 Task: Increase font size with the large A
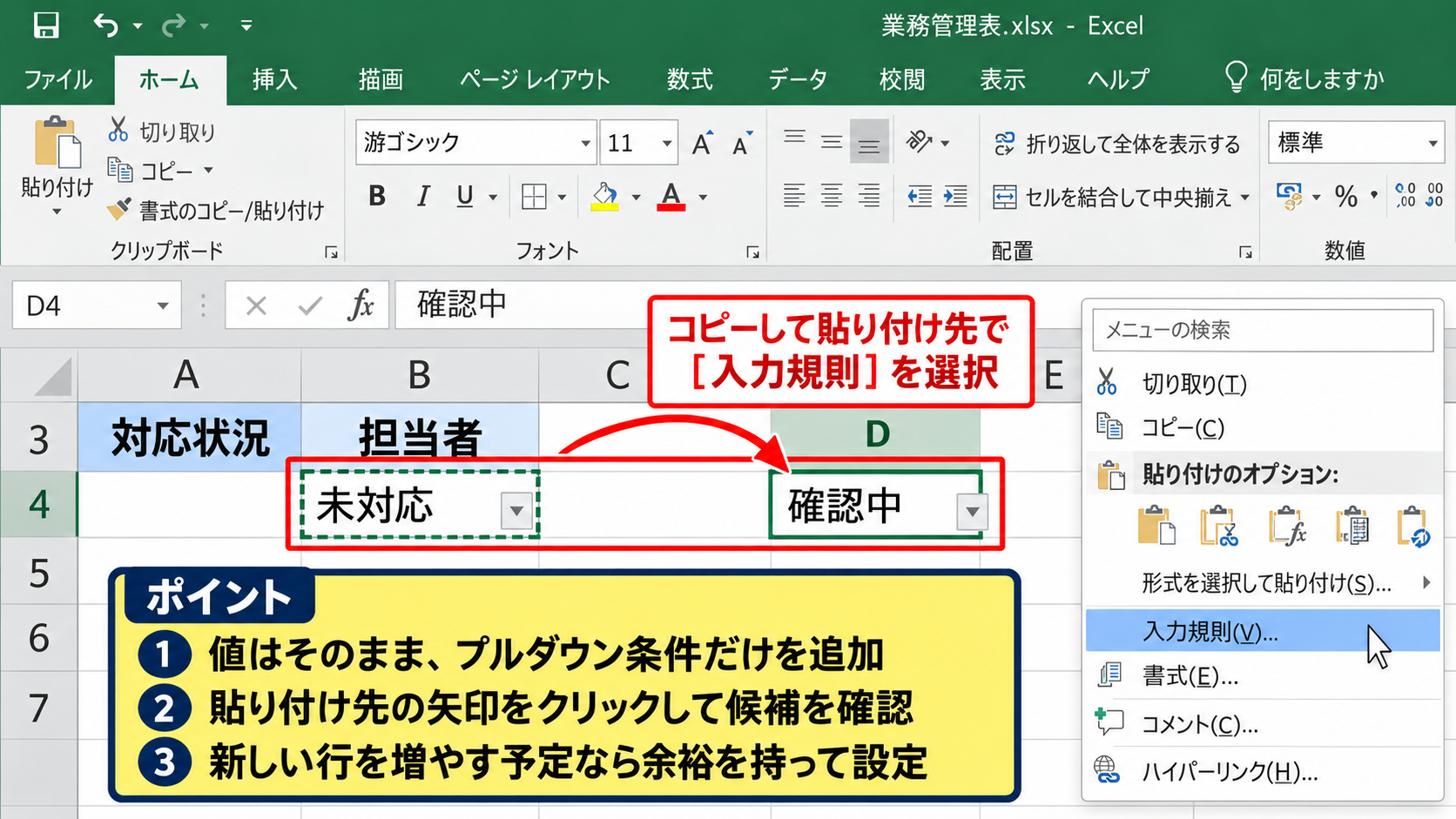tap(702, 143)
